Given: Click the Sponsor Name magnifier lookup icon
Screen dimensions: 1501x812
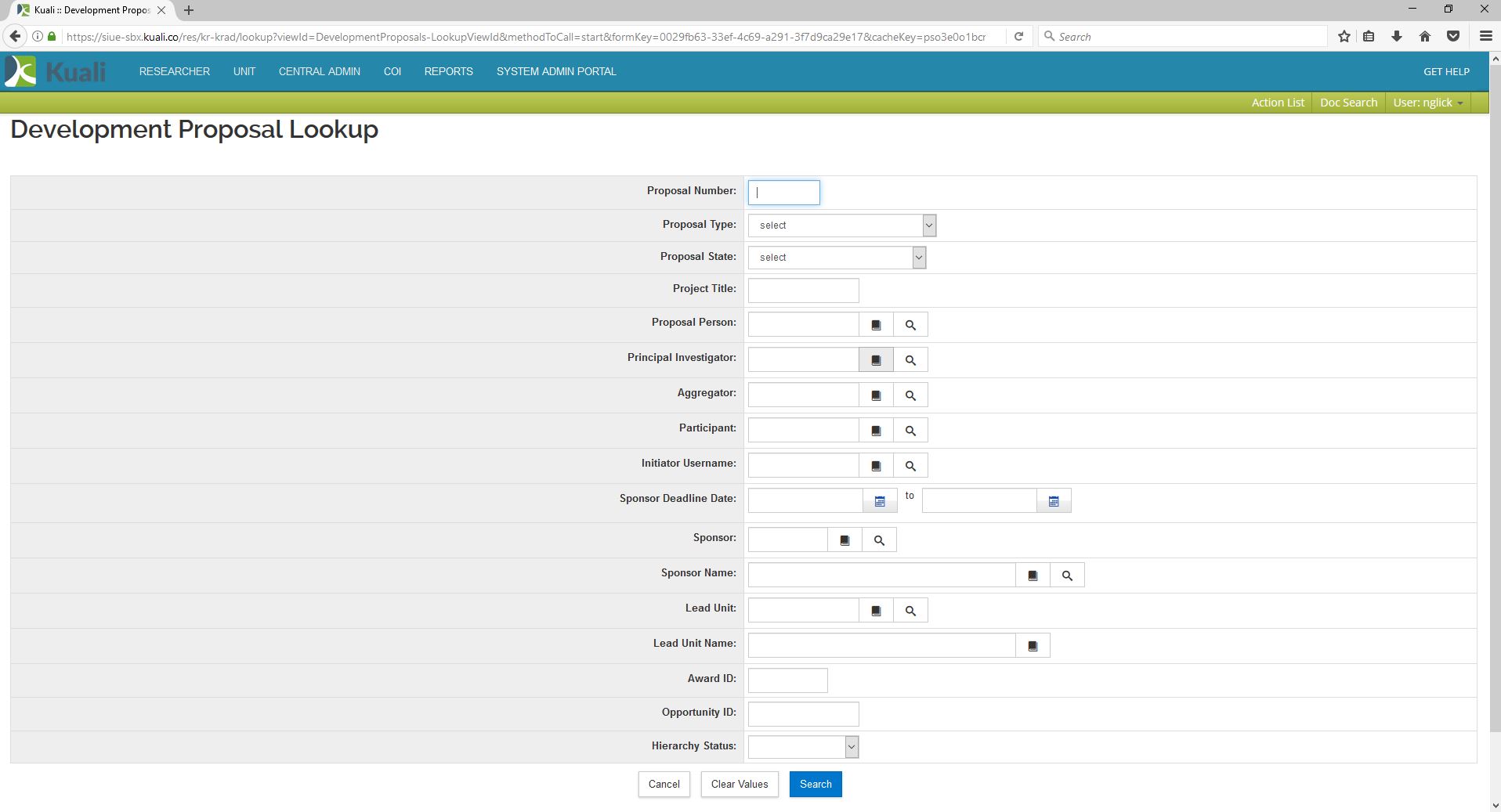Looking at the screenshot, I should click(1067, 576).
